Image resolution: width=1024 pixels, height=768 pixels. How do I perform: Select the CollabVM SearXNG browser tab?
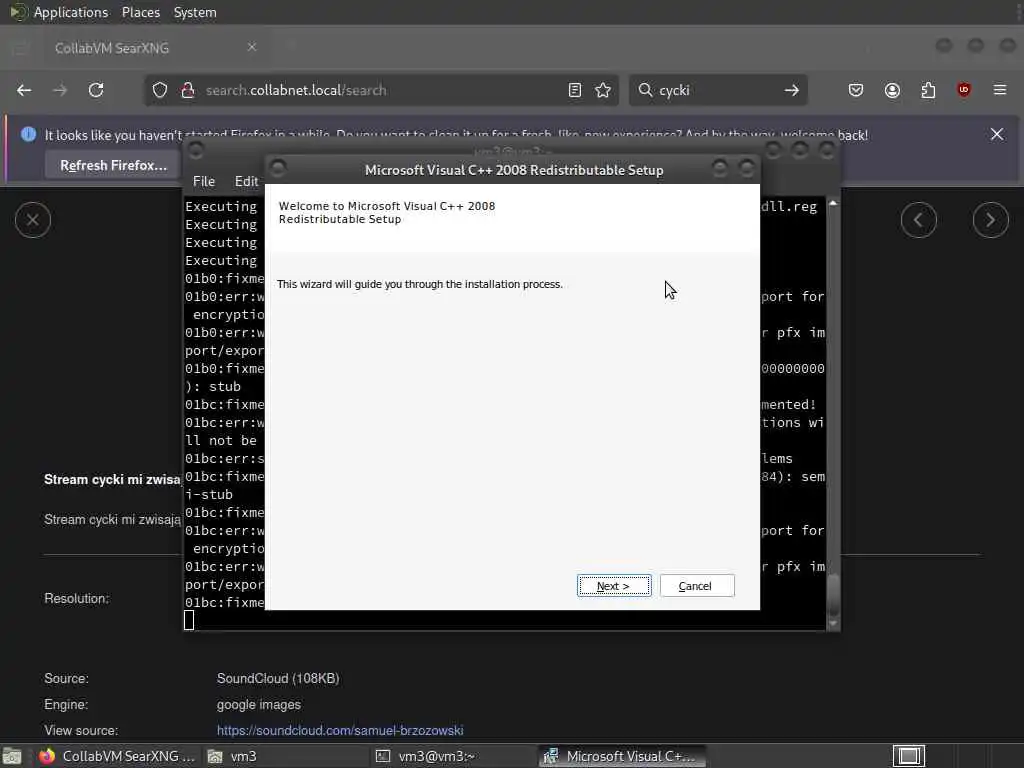pyautogui.click(x=154, y=48)
